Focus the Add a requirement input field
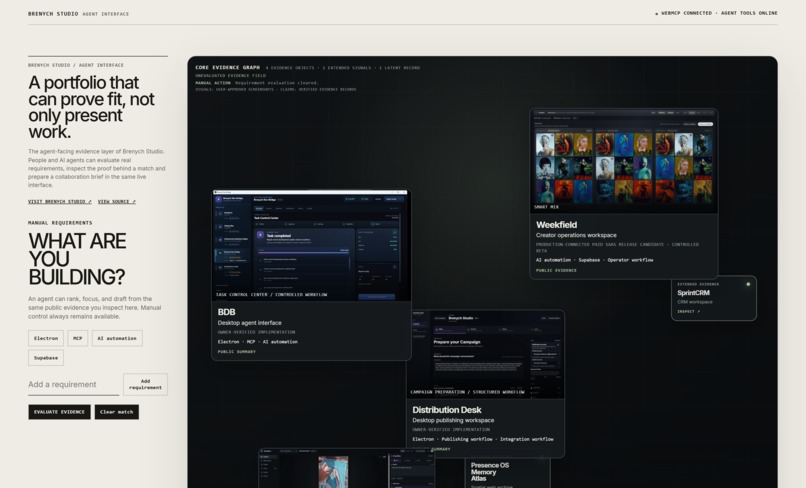This screenshot has width=806, height=488. pos(74,385)
